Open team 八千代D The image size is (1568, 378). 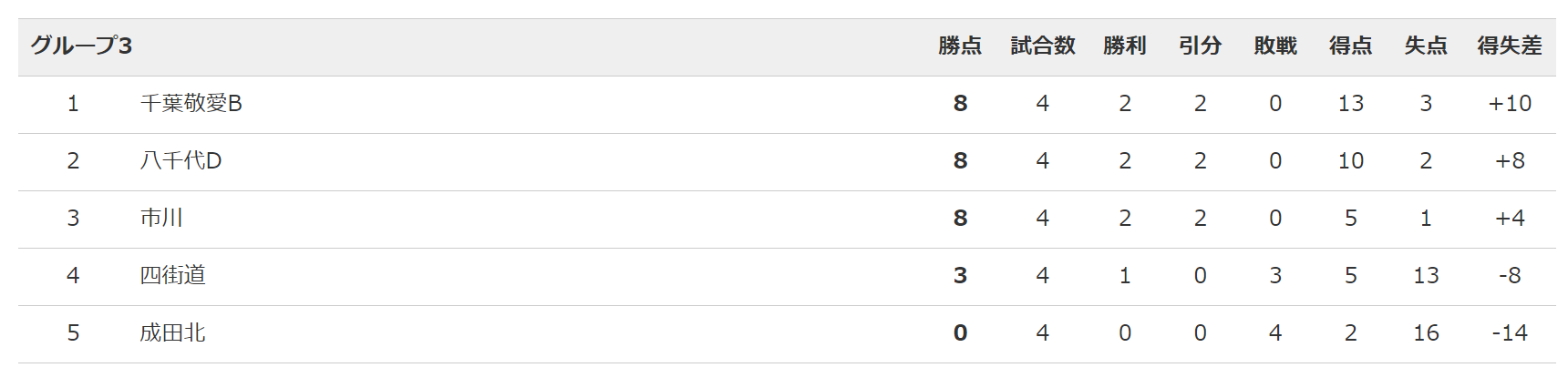pos(181,161)
